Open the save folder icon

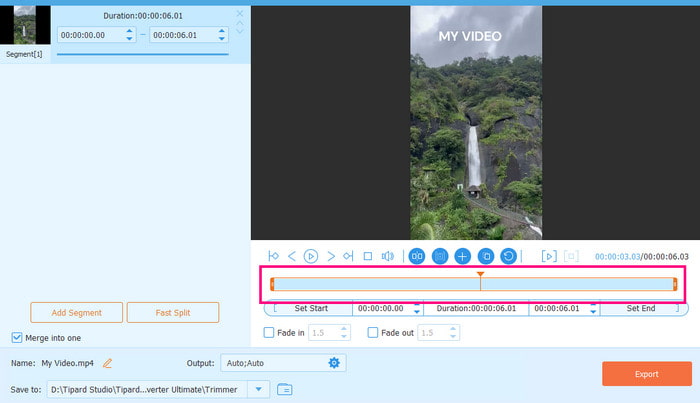[284, 389]
